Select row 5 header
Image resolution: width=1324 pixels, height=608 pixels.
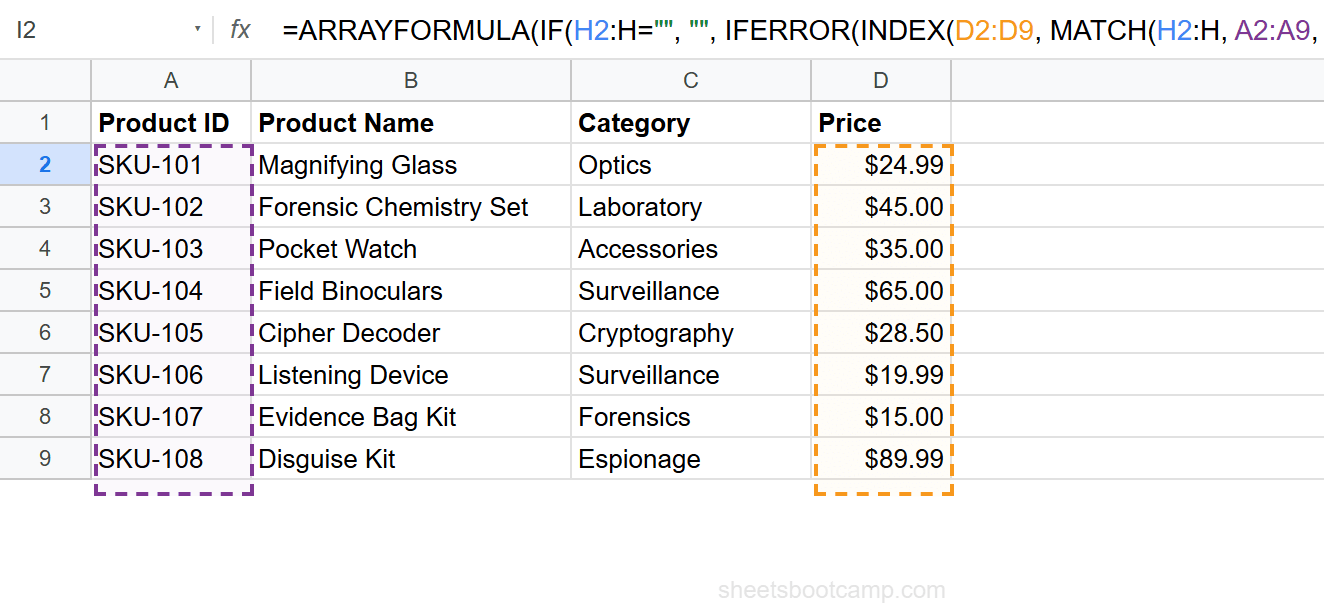[x=45, y=290]
